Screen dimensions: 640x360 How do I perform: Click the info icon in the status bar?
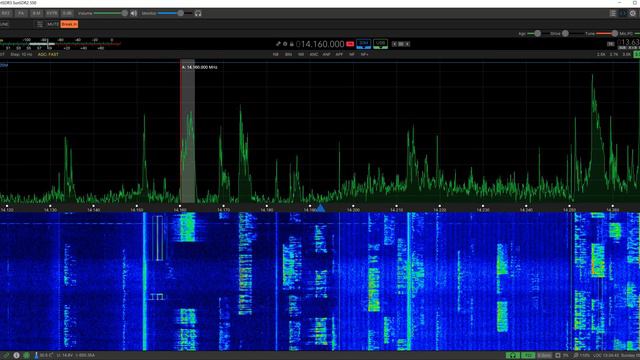pyautogui.click(x=16, y=356)
